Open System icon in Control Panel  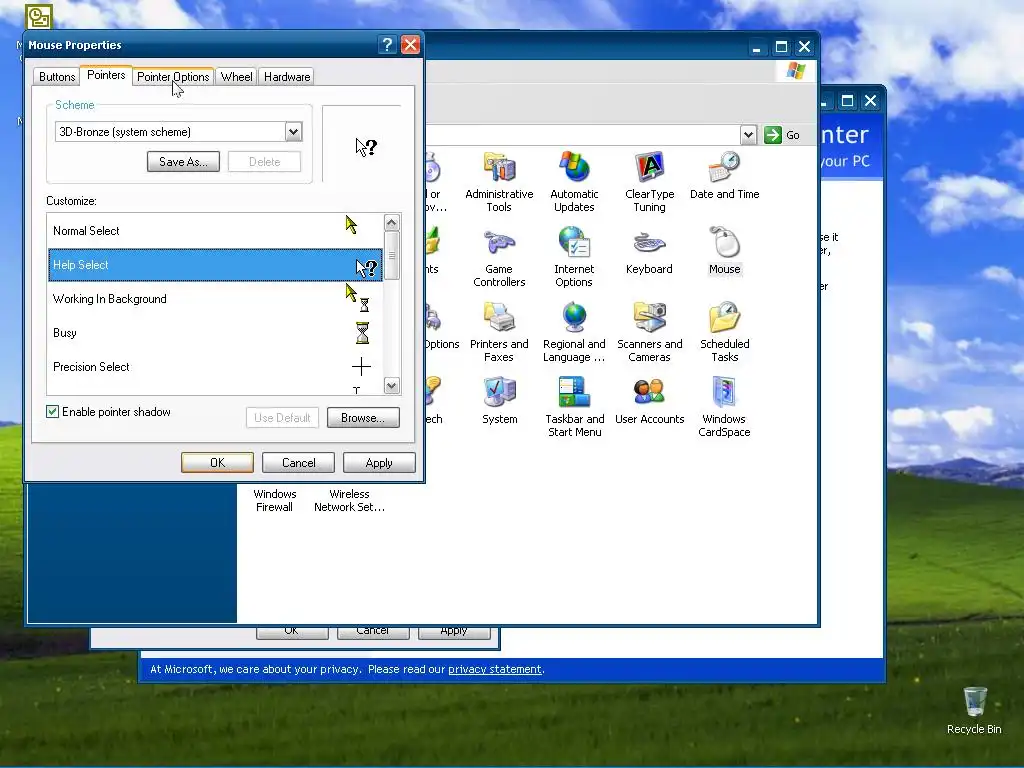pos(500,400)
